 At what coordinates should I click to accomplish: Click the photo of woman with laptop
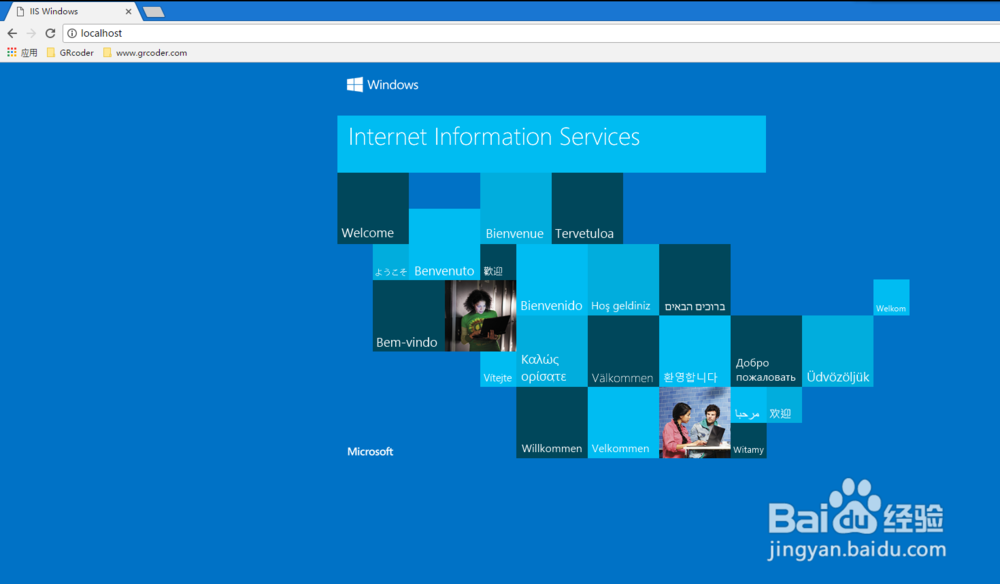tap(480, 316)
